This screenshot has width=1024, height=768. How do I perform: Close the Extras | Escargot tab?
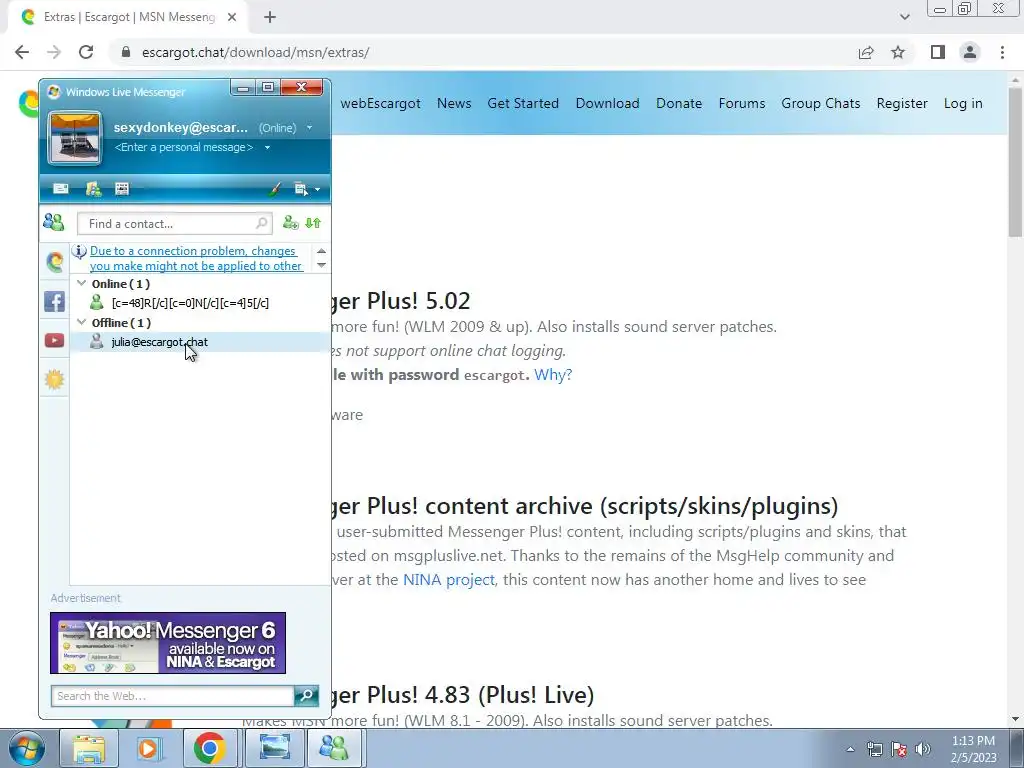tap(232, 18)
